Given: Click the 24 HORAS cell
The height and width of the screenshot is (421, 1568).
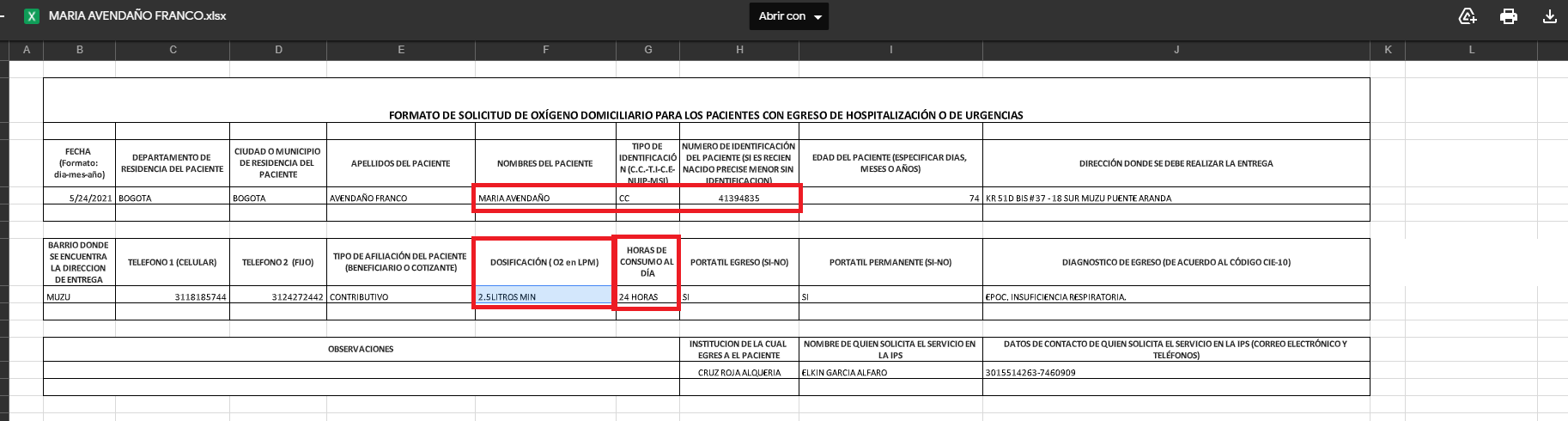Looking at the screenshot, I should coord(648,296).
